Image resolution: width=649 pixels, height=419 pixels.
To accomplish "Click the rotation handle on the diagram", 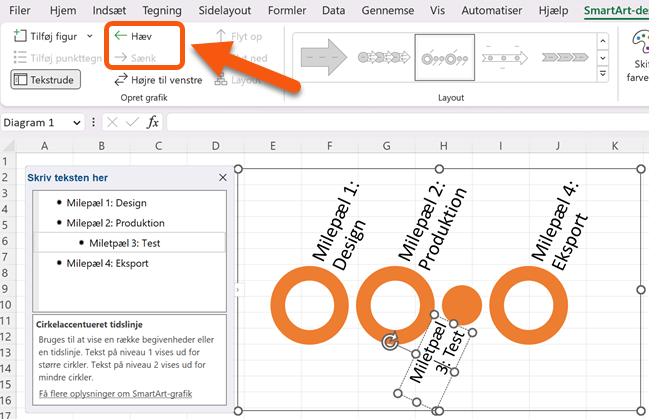I will point(389,343).
